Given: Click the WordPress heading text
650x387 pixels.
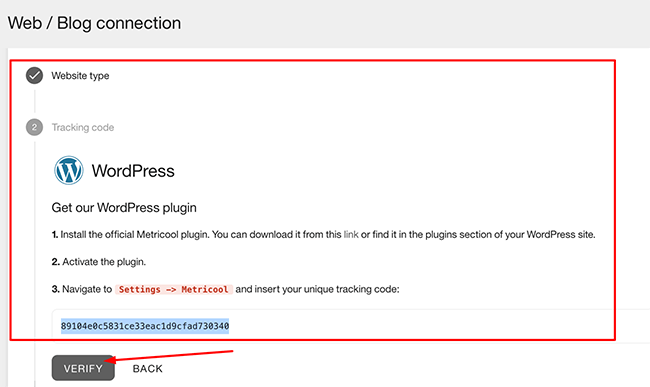Looking at the screenshot, I should [x=133, y=171].
